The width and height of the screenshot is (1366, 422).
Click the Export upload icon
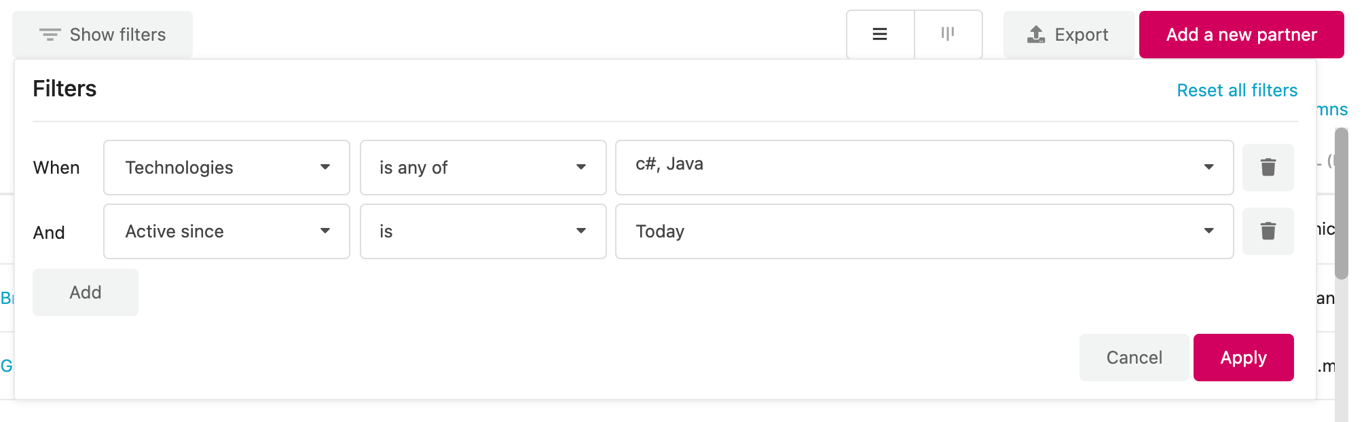pyautogui.click(x=1036, y=35)
